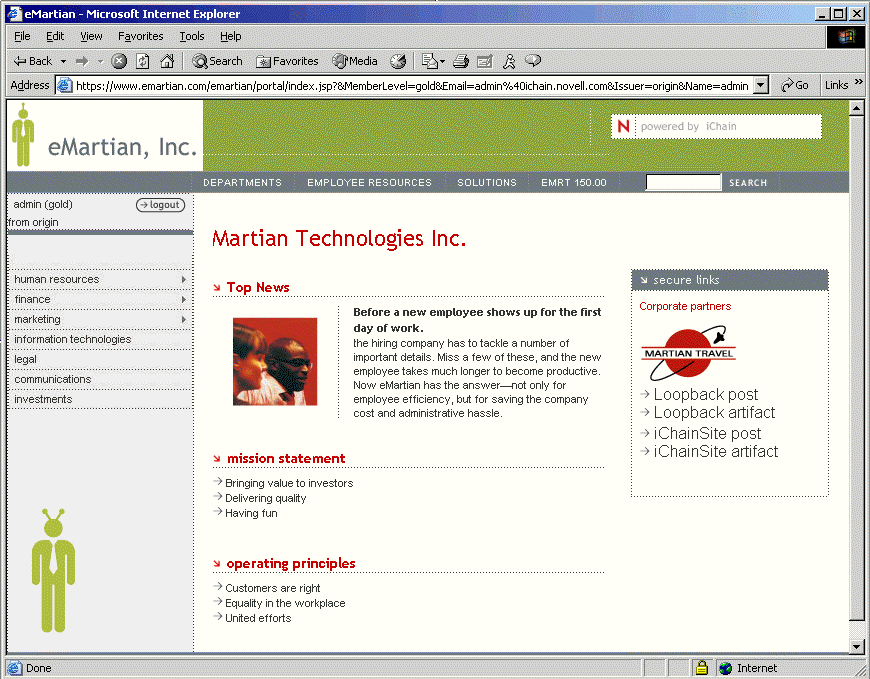Viewport: 870px width, 679px height.
Task: Click the logout button
Action: point(160,205)
